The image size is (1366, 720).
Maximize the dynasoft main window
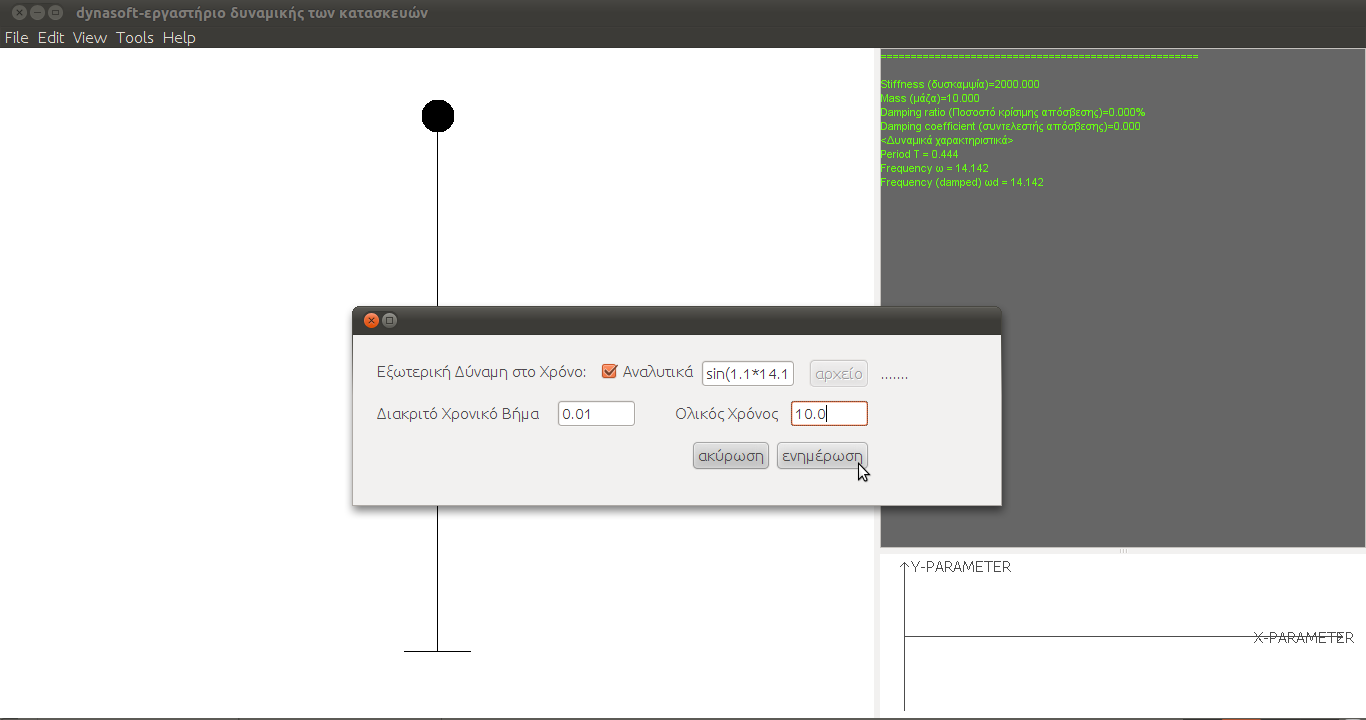pyautogui.click(x=55, y=13)
